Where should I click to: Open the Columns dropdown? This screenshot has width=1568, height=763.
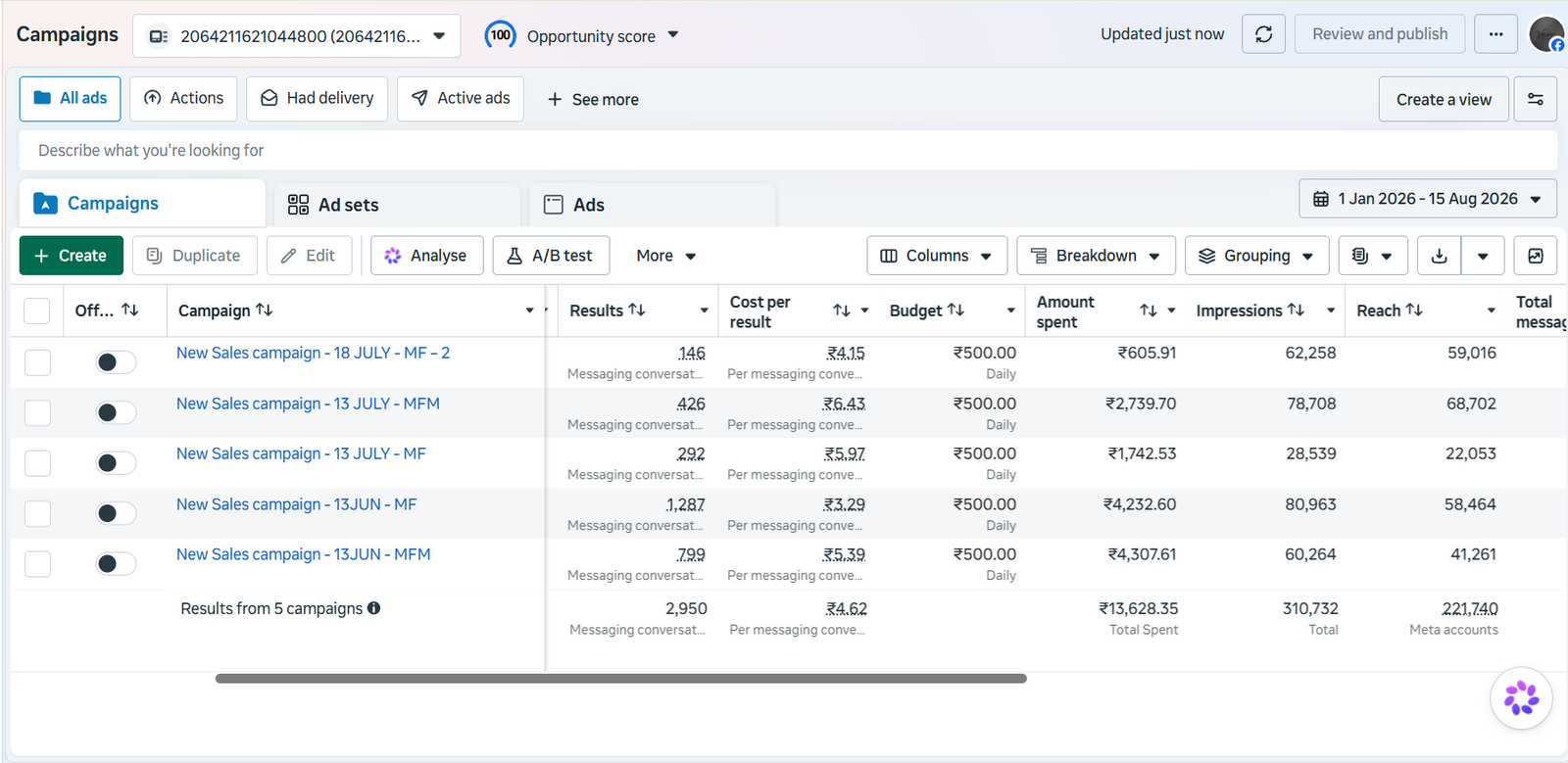pos(937,256)
